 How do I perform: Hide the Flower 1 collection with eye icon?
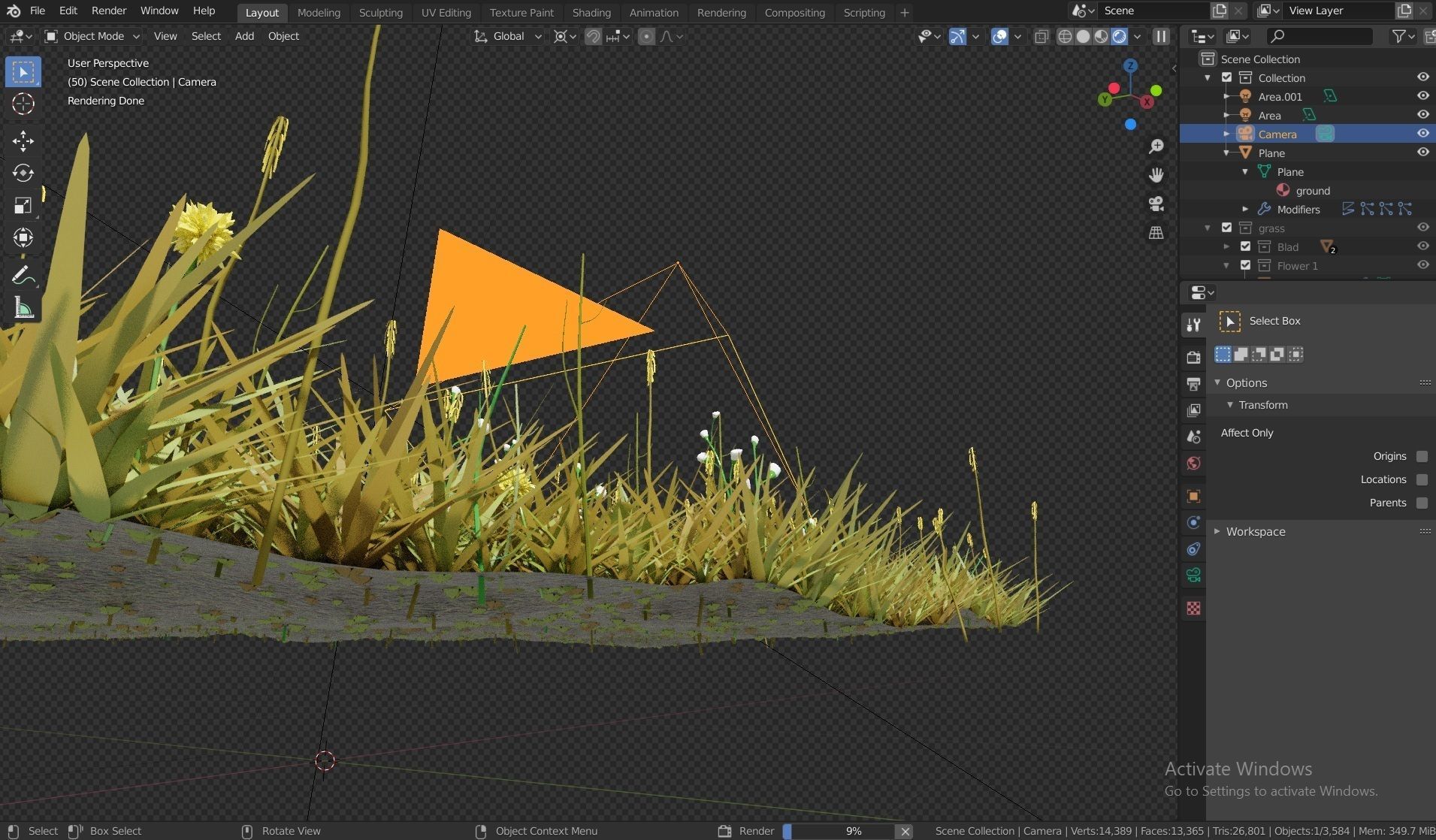[x=1422, y=265]
